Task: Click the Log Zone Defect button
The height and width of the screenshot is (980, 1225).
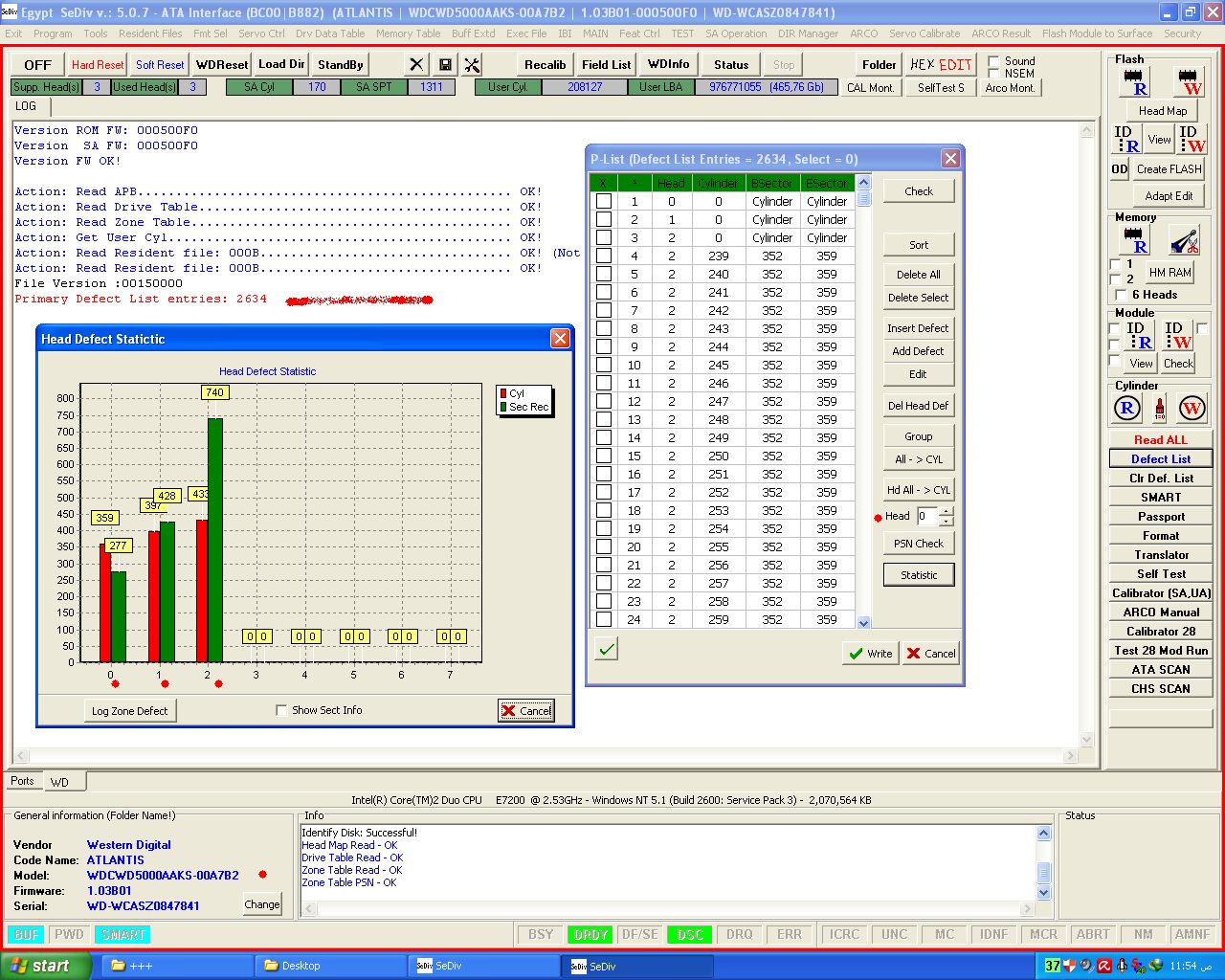Action: coord(129,711)
